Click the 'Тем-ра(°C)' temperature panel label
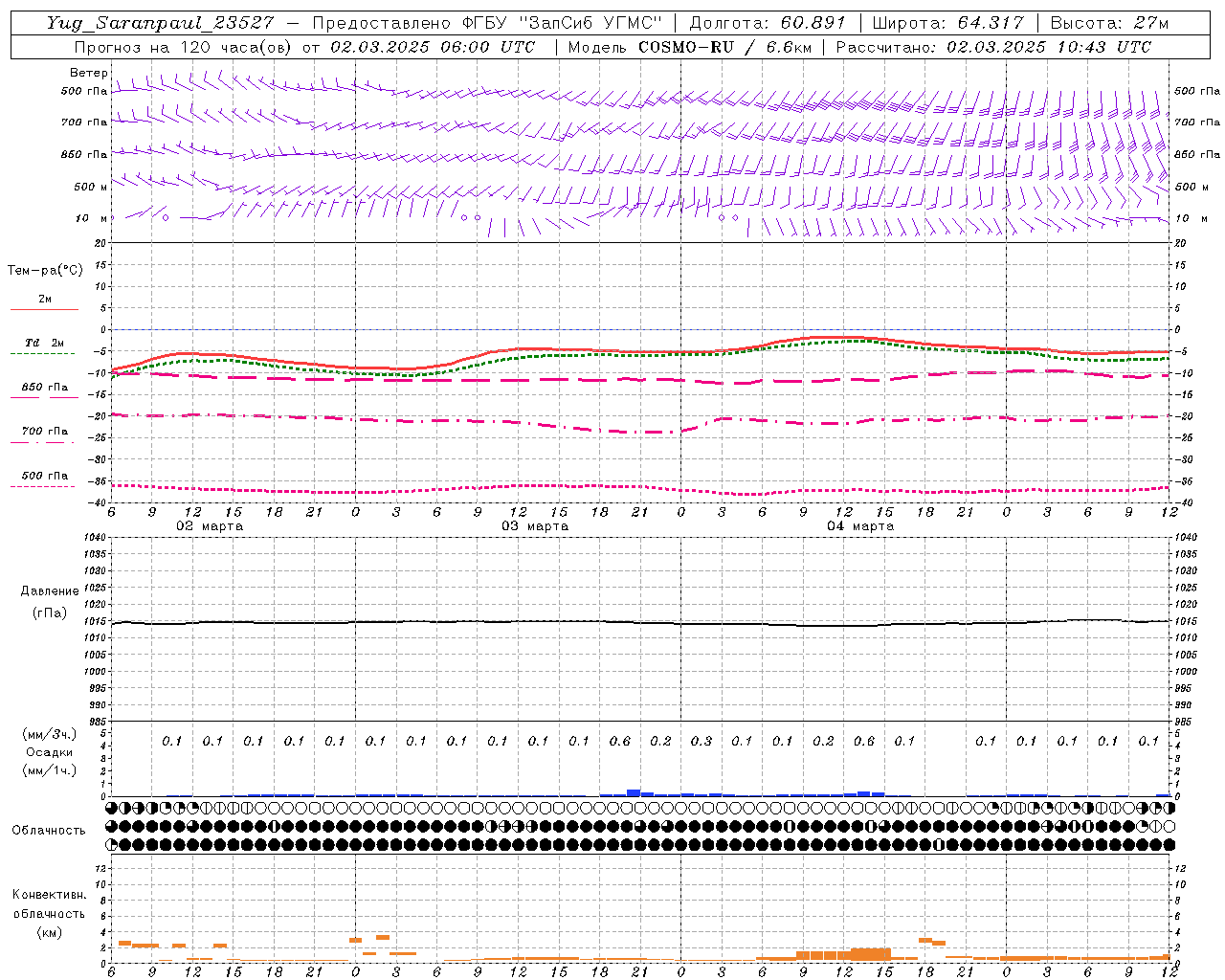The image size is (1225, 980). [x=45, y=271]
